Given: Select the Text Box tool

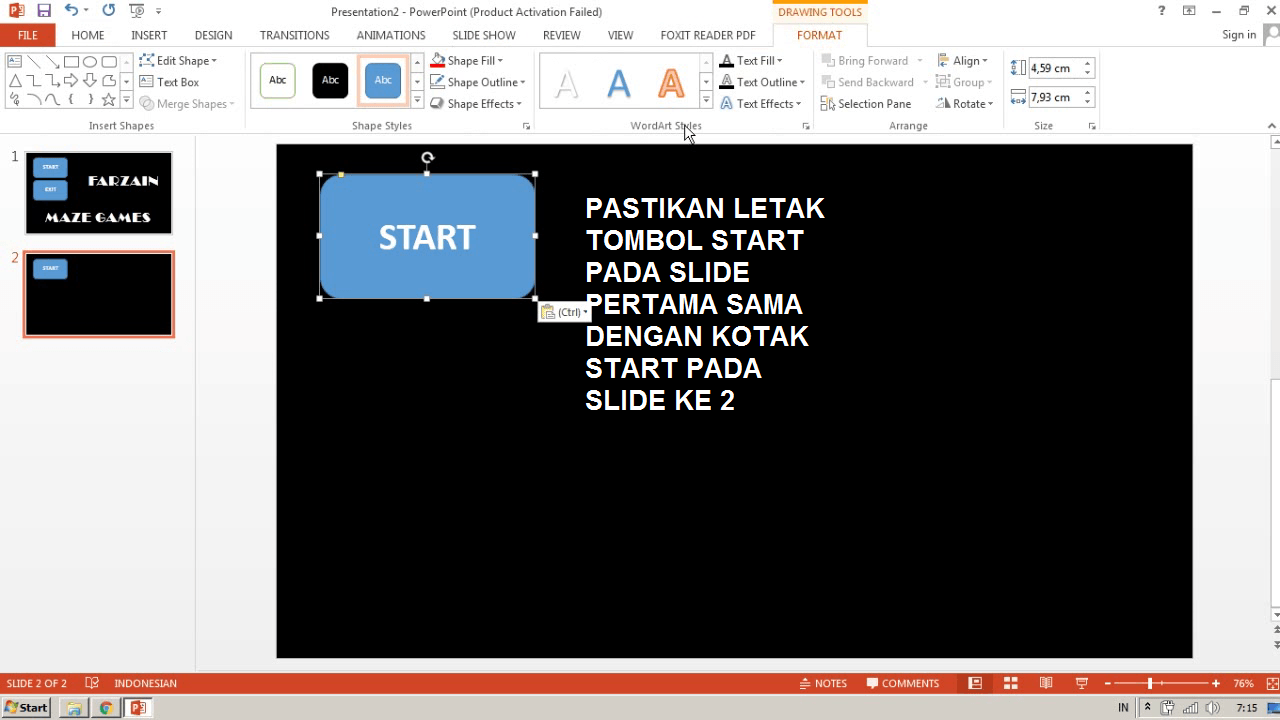Looking at the screenshot, I should tap(175, 82).
